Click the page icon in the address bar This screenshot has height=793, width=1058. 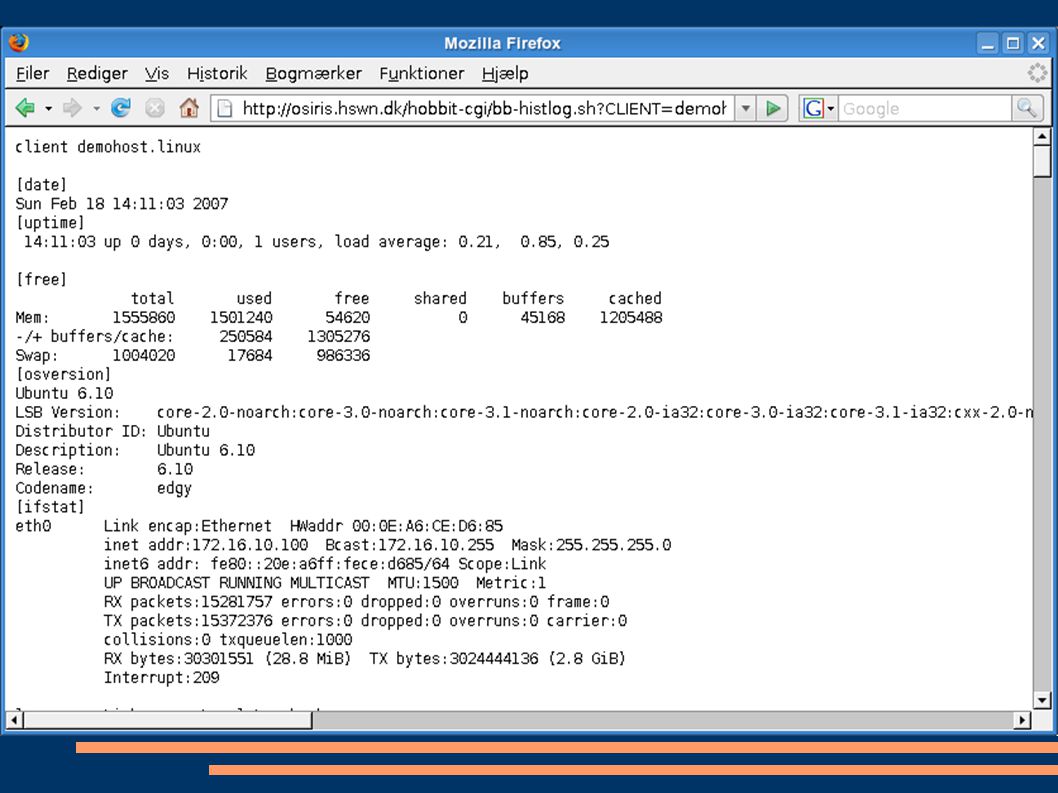pyautogui.click(x=225, y=109)
